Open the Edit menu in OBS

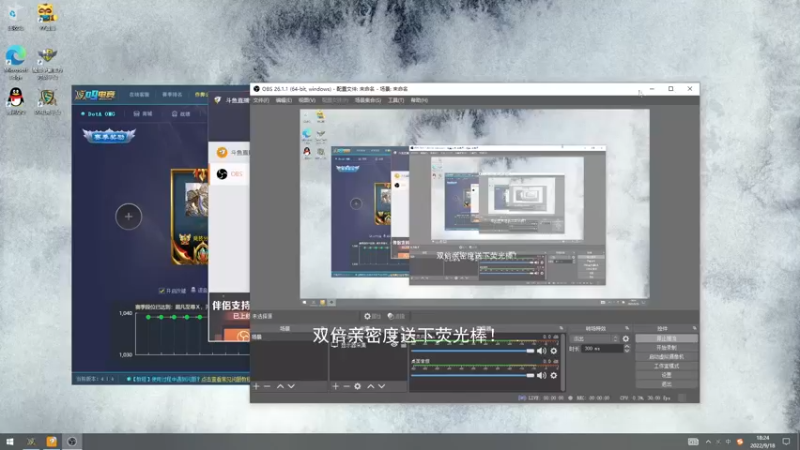284,101
